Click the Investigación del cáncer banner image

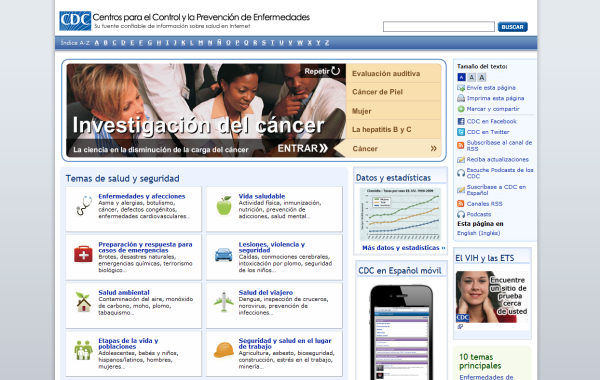(206, 110)
